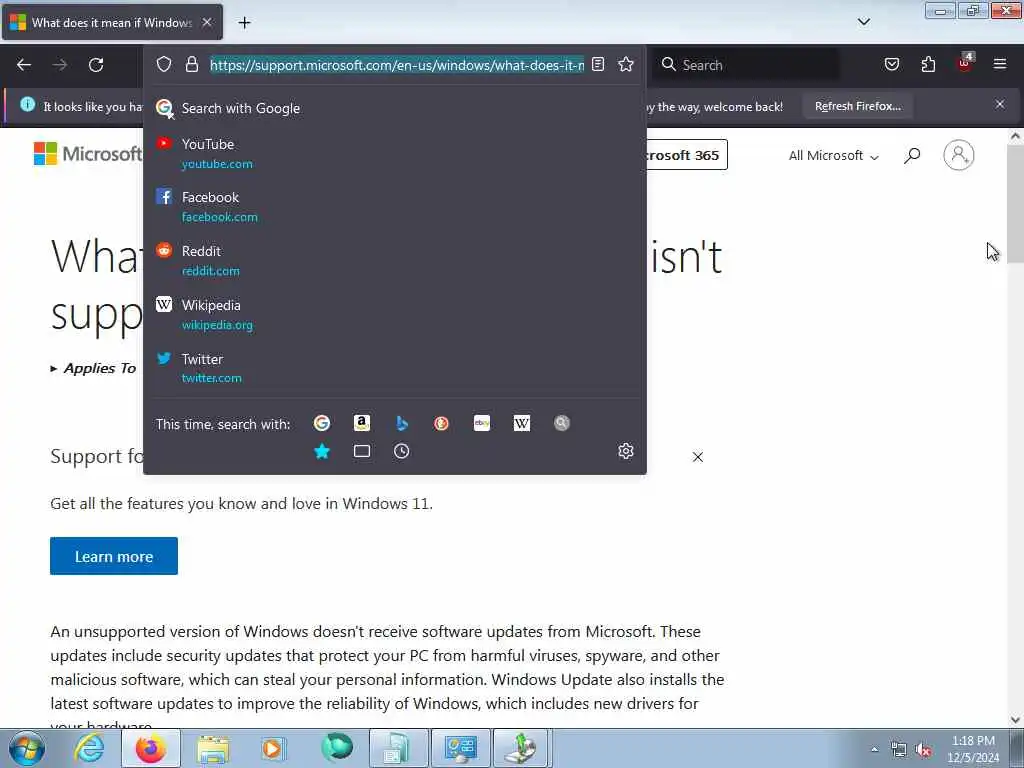1024x768 pixels.
Task: View site security padlock information
Action: [191, 64]
